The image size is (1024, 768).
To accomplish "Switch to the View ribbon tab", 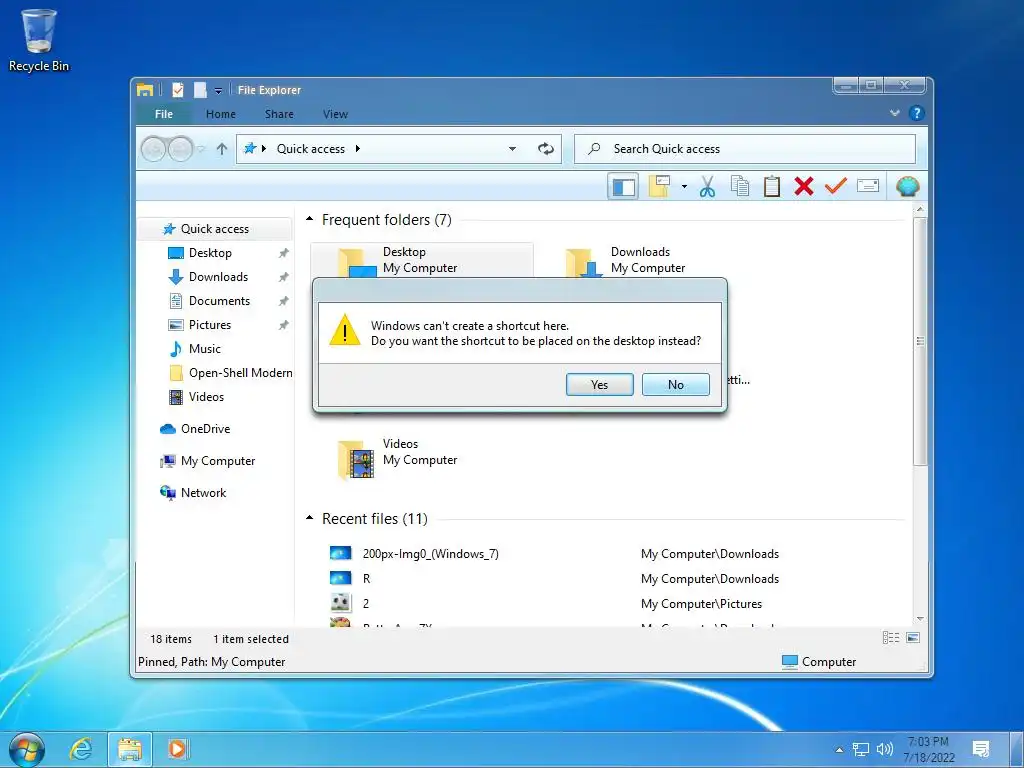I will point(335,114).
